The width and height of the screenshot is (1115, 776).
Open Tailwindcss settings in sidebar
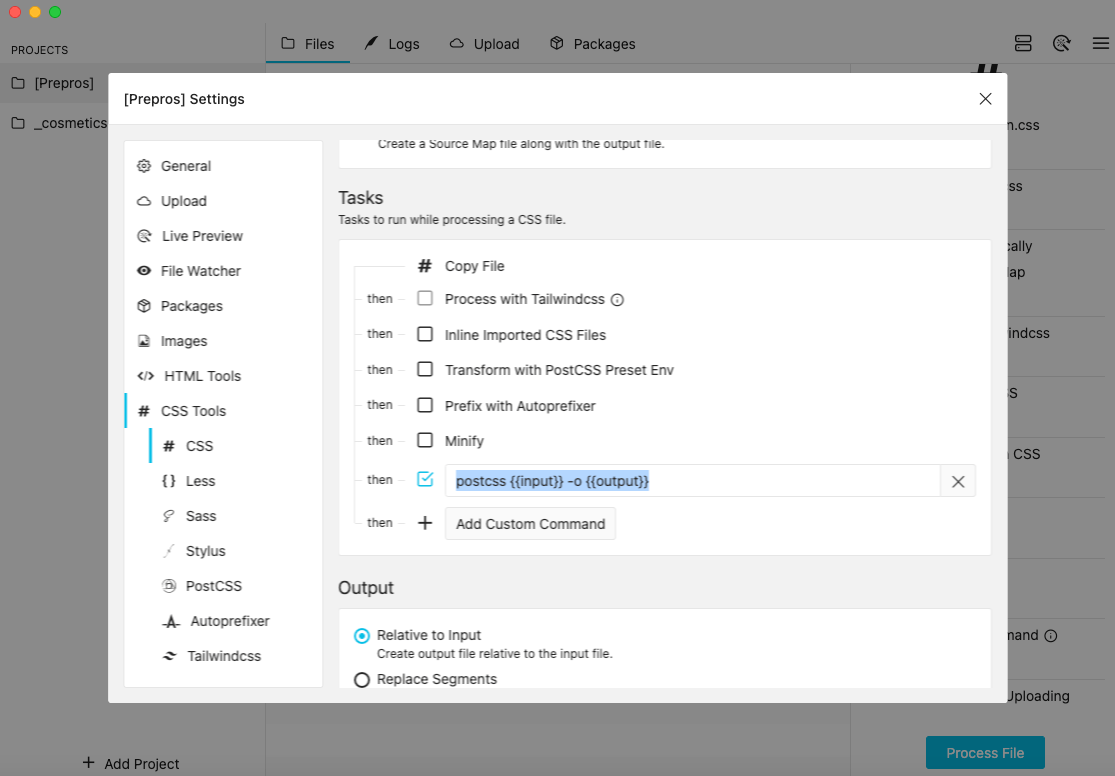223,656
